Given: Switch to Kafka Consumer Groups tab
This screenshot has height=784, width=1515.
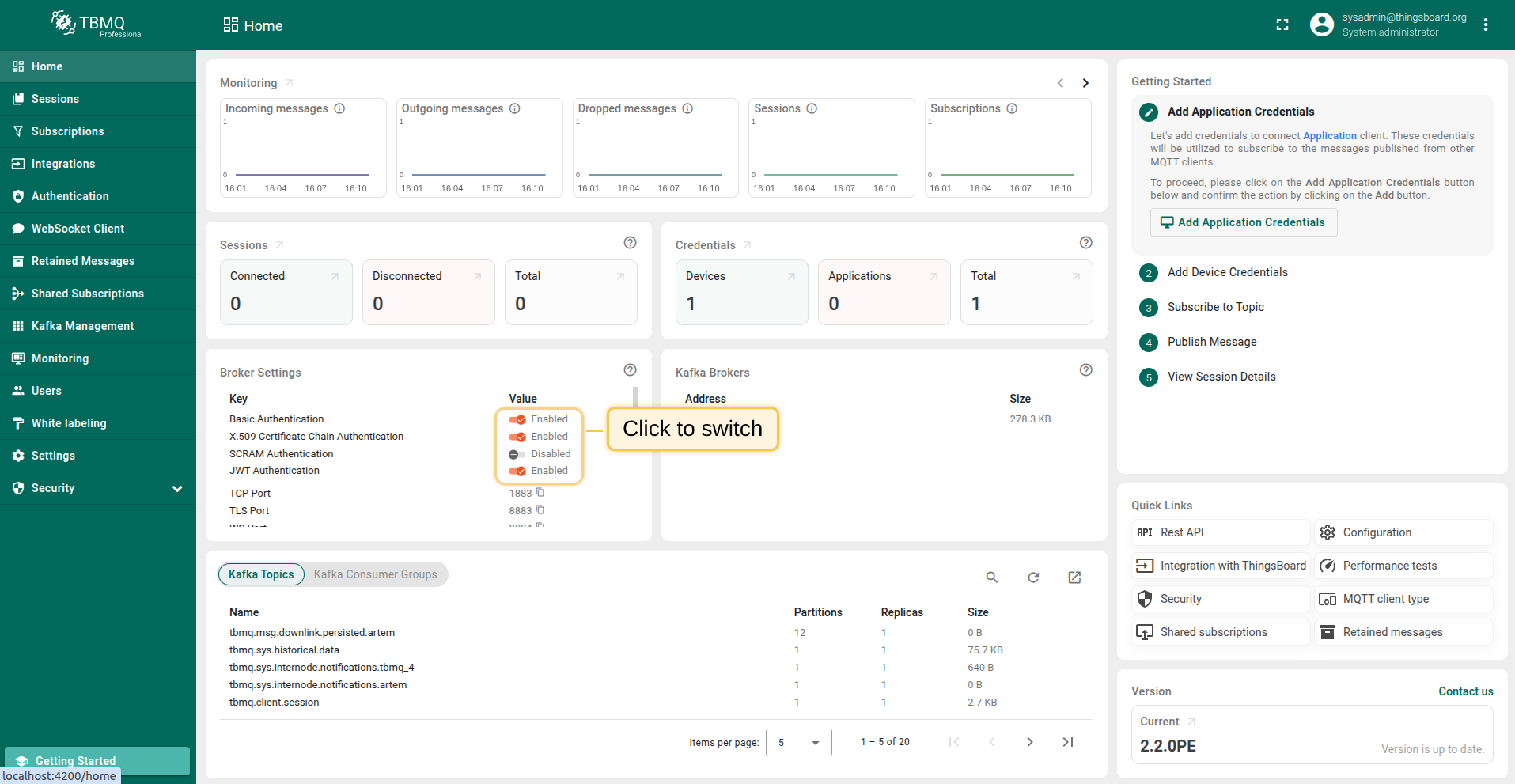Looking at the screenshot, I should 375,574.
